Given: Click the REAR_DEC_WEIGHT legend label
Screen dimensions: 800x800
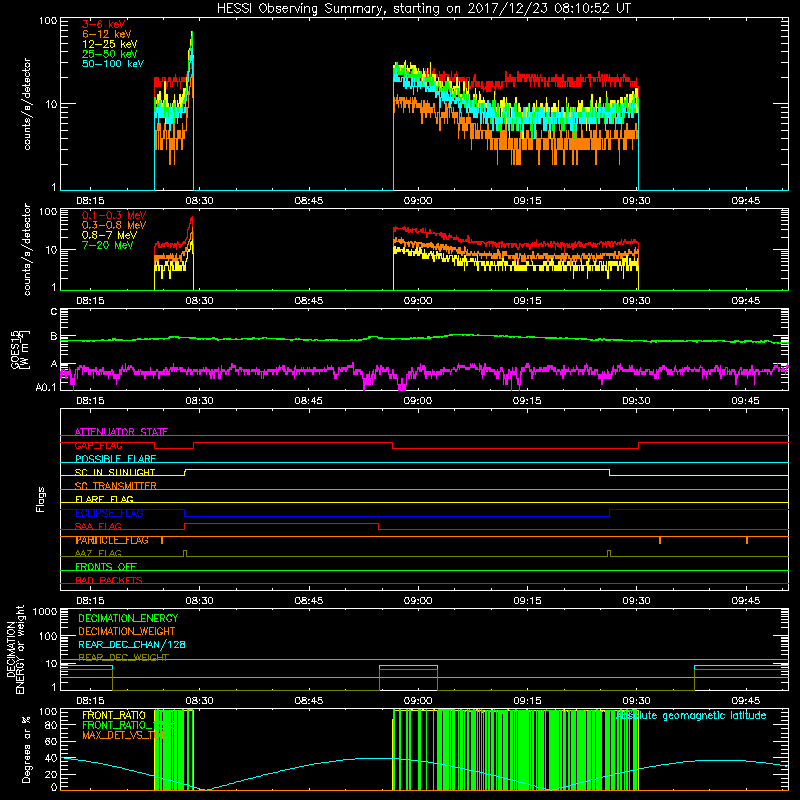Looking at the screenshot, I should click(x=123, y=657).
